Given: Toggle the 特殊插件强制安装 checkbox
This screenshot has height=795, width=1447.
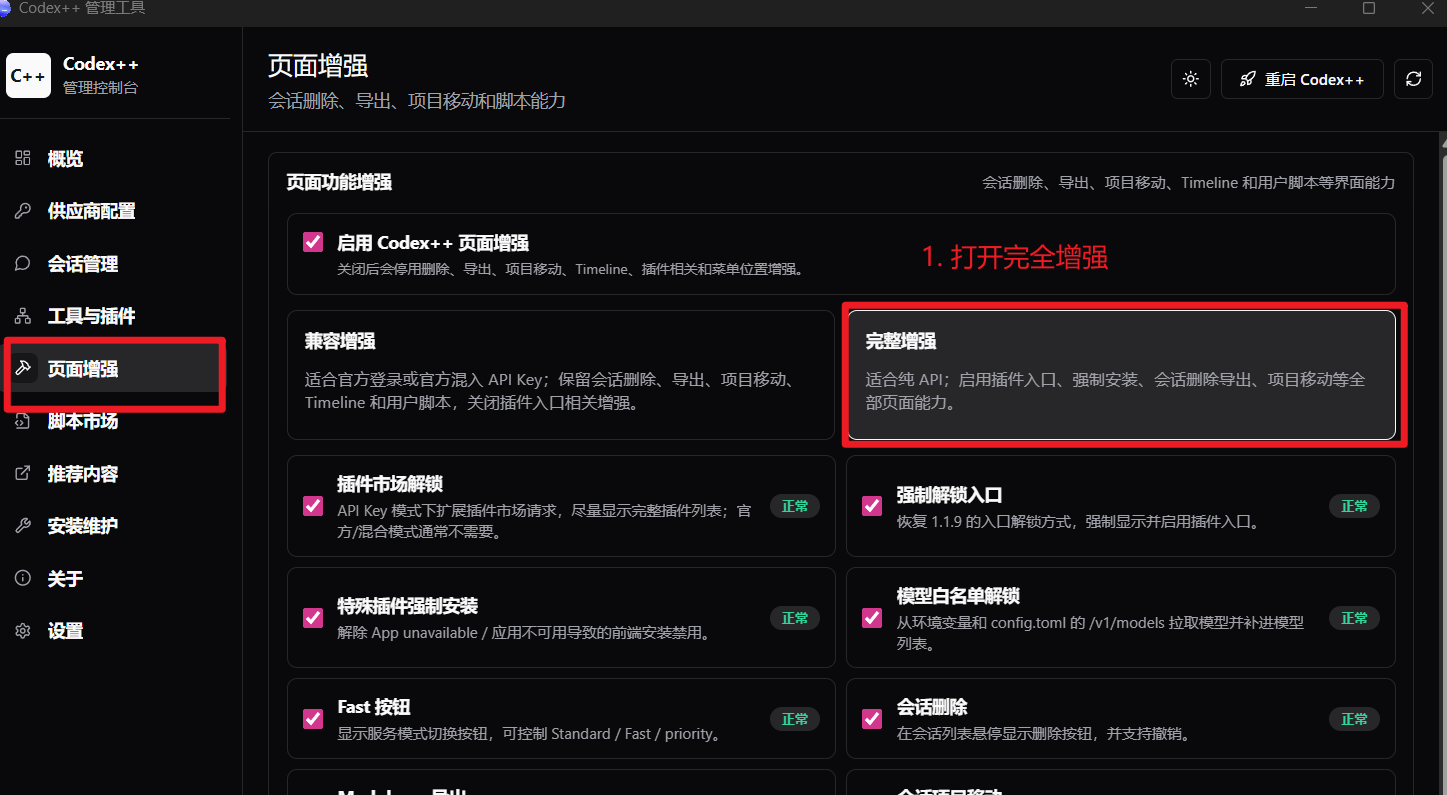Looking at the screenshot, I should click(313, 617).
